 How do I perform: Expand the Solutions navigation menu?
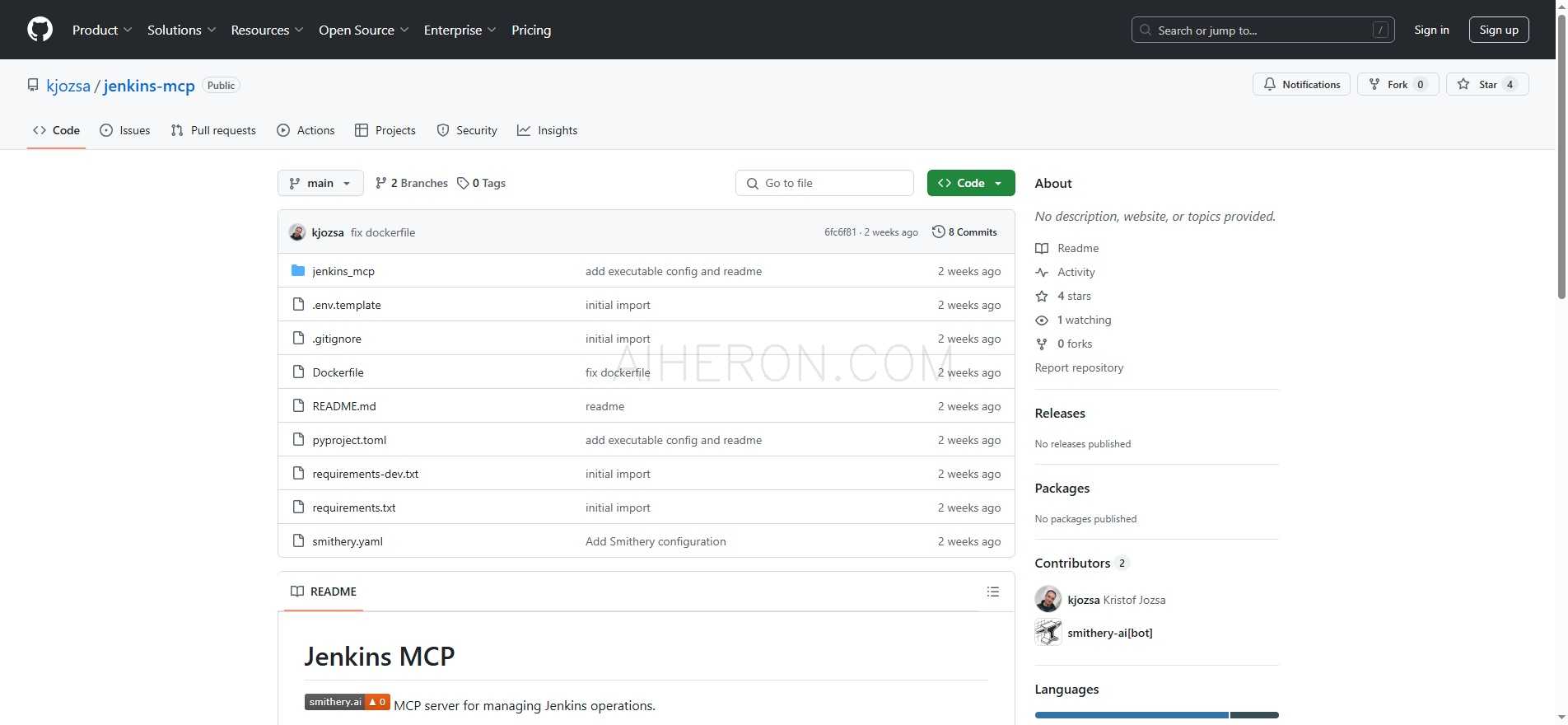[181, 30]
